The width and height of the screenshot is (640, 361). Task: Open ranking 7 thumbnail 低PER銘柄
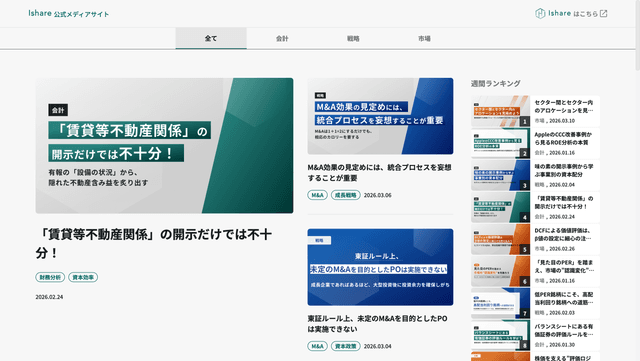500,303
